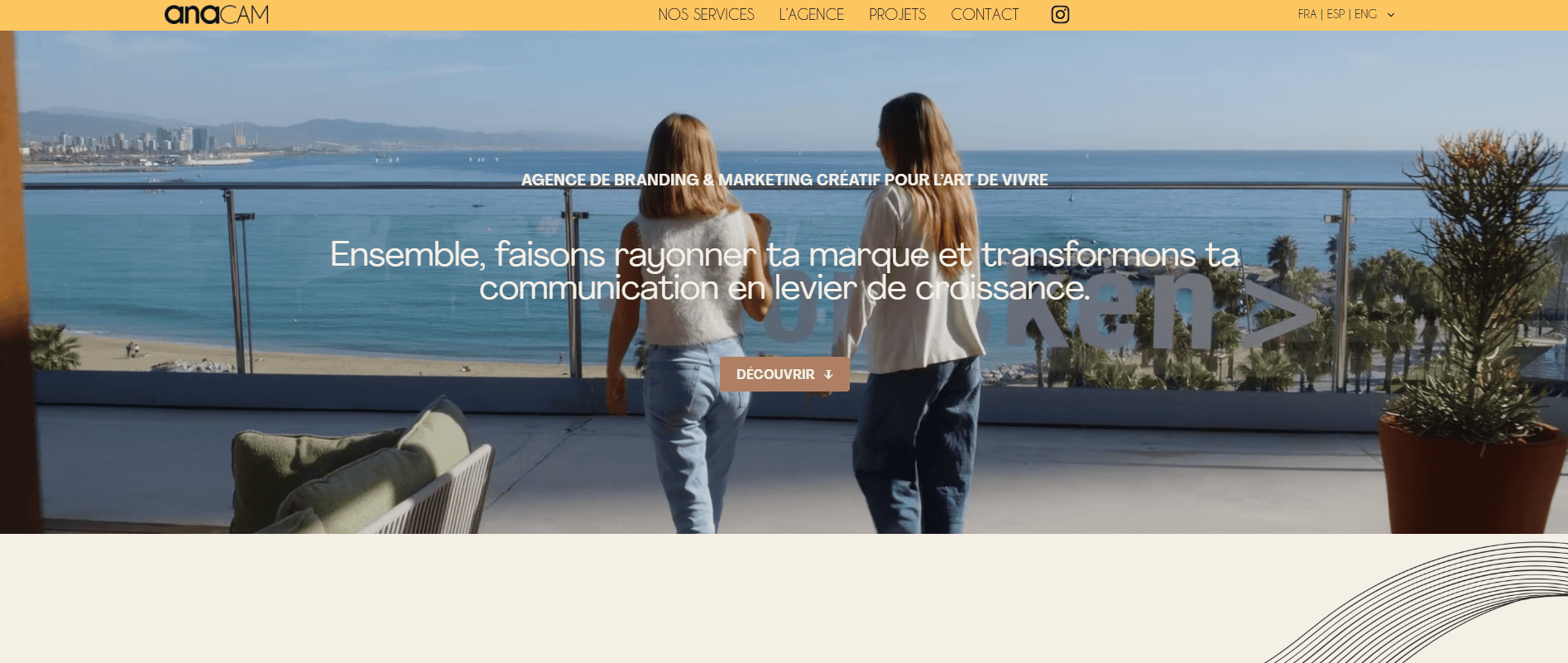Image resolution: width=1568 pixels, height=663 pixels.
Task: Click the 'Agence de branding' tagline text
Action: [784, 180]
